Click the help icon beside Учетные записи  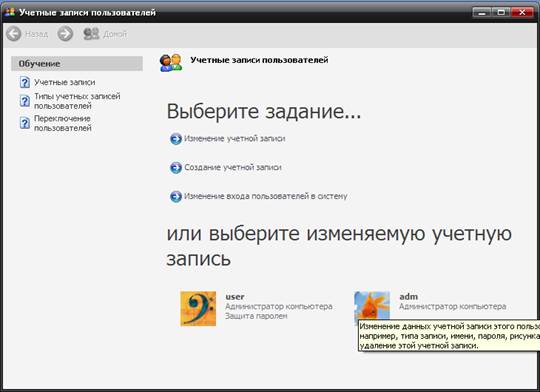coord(25,82)
